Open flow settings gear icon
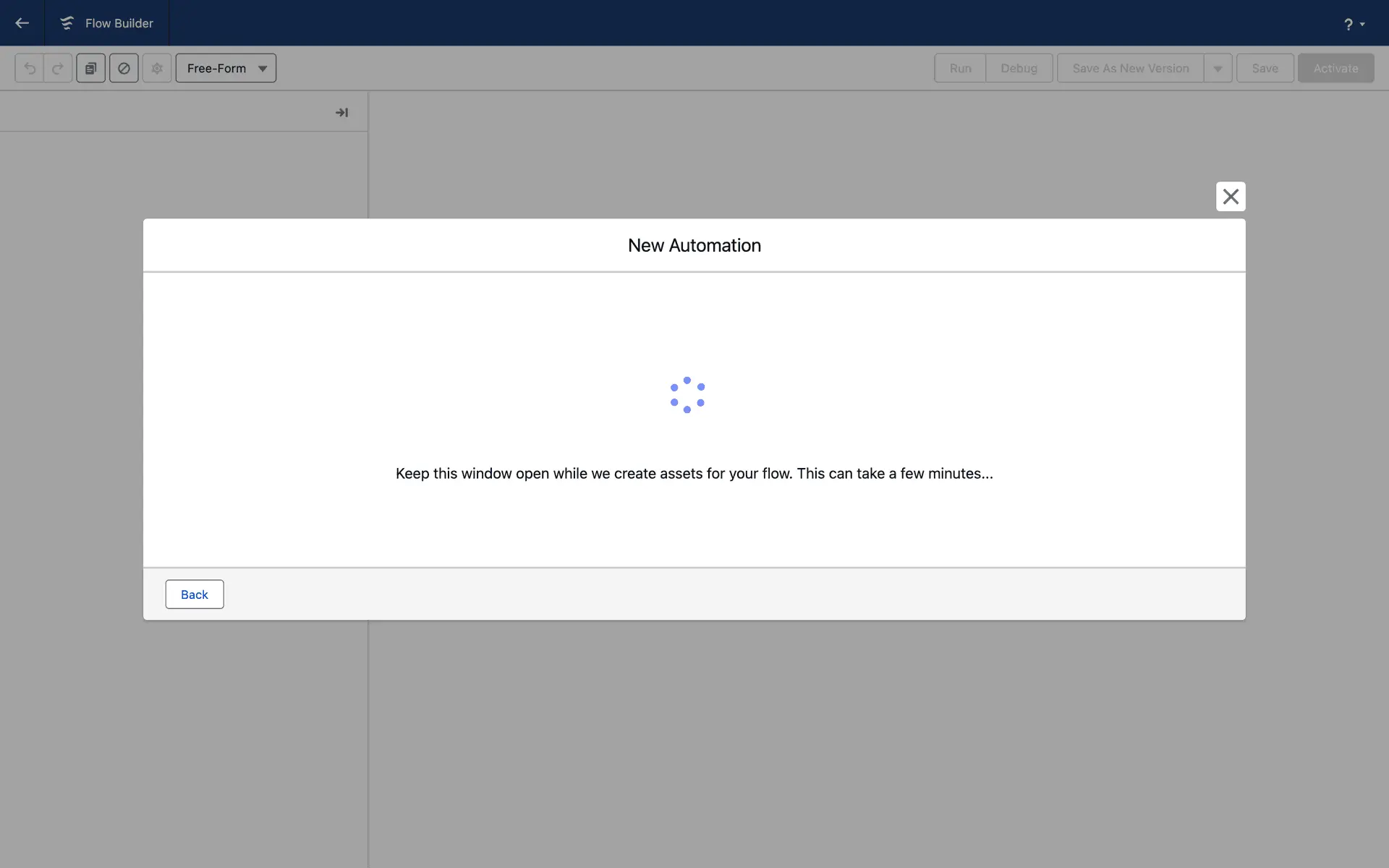 click(x=157, y=69)
